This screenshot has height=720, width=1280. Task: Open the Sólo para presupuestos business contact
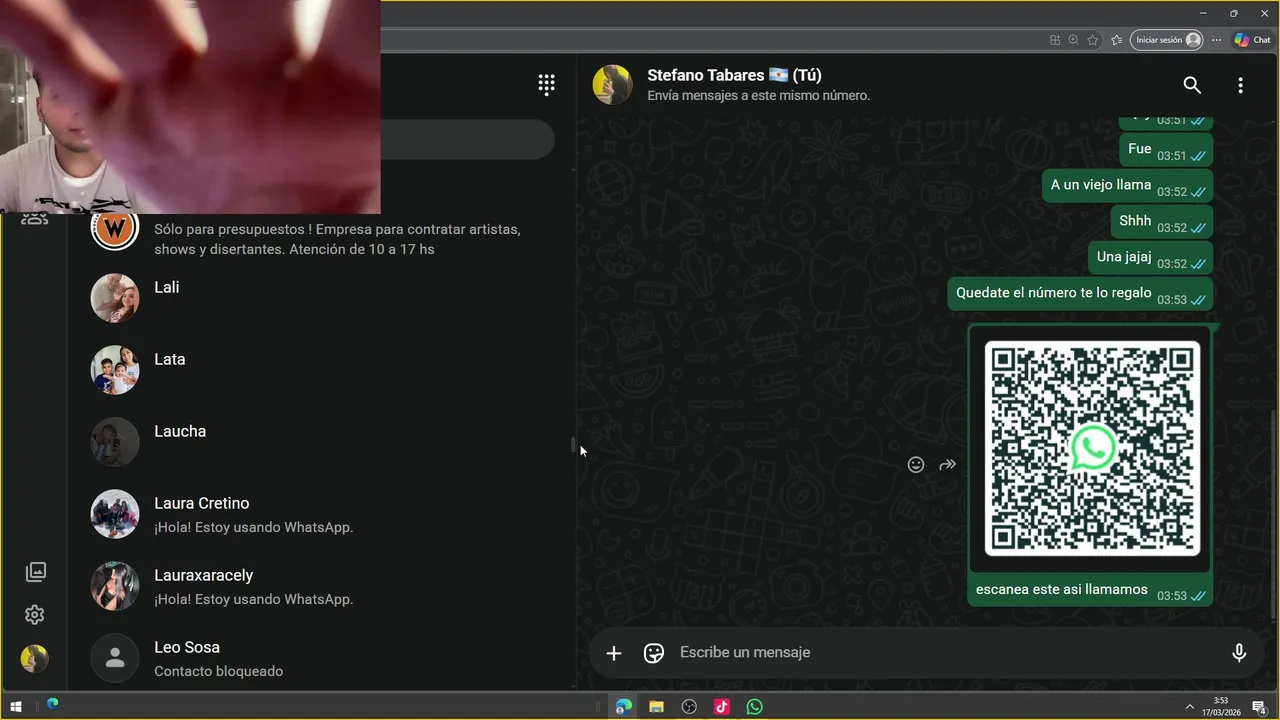321,236
